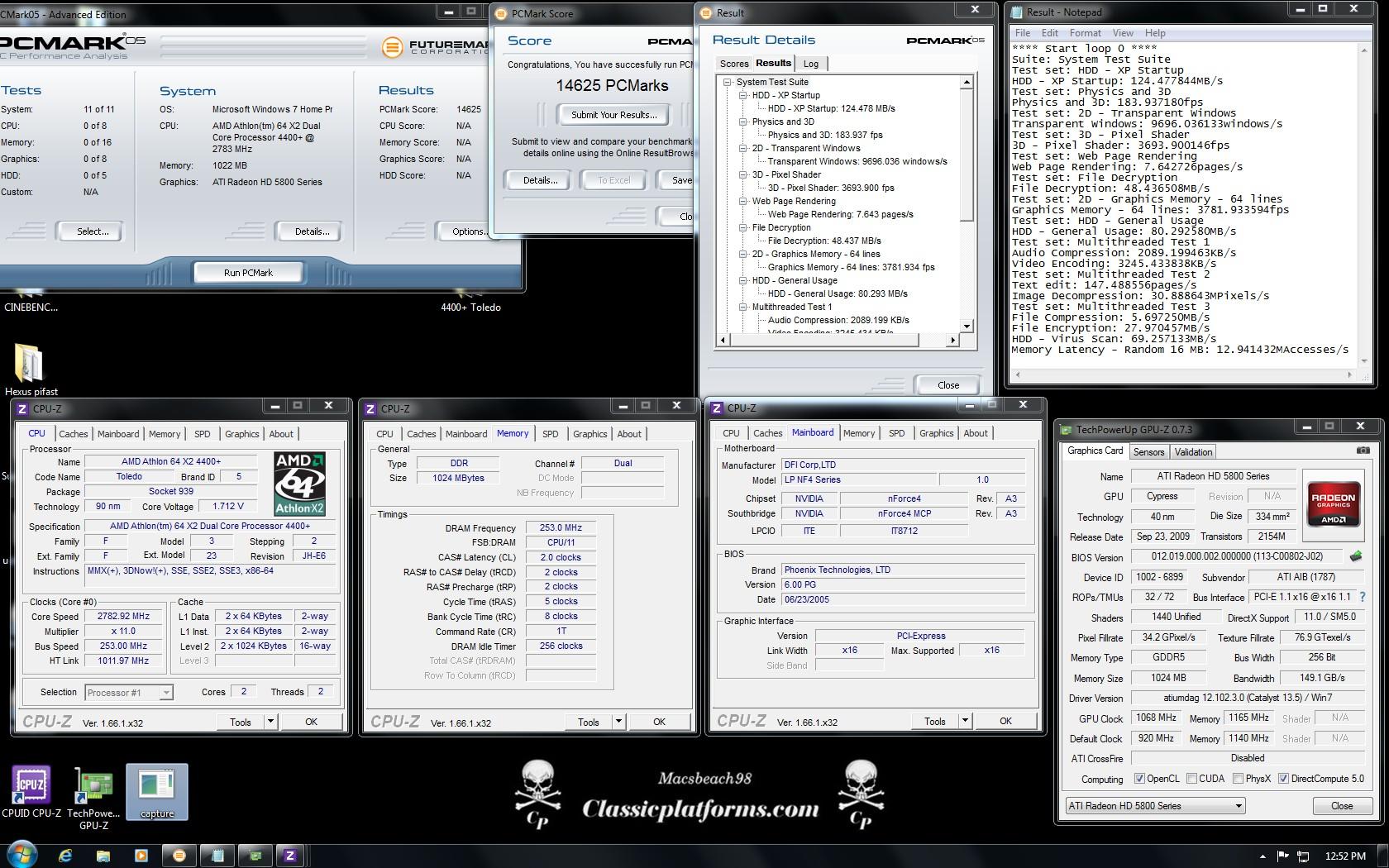Collapse the File Decryption tree node
1389x868 pixels.
[743, 227]
